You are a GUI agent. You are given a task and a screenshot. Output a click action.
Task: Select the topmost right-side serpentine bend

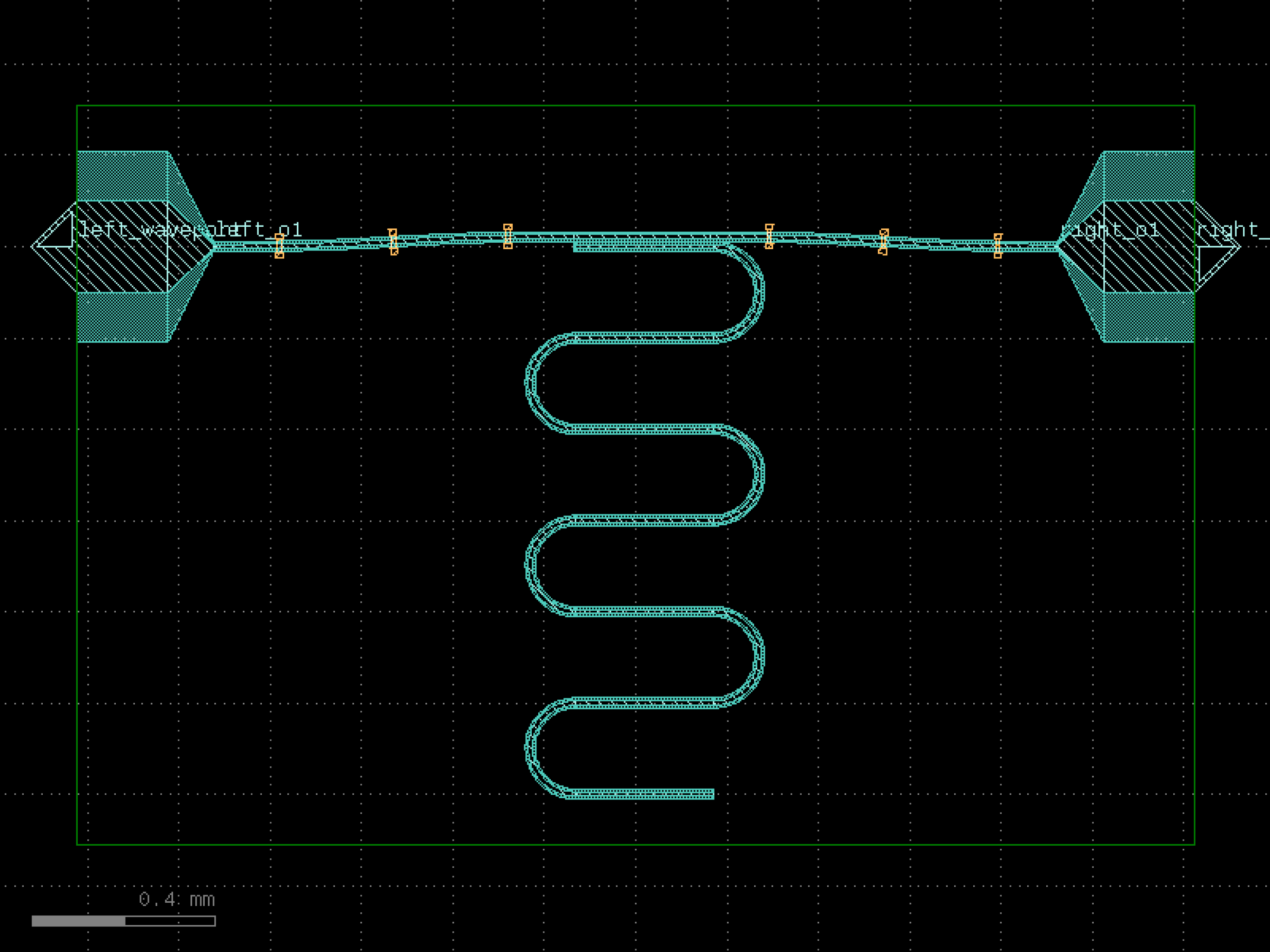(x=758, y=291)
